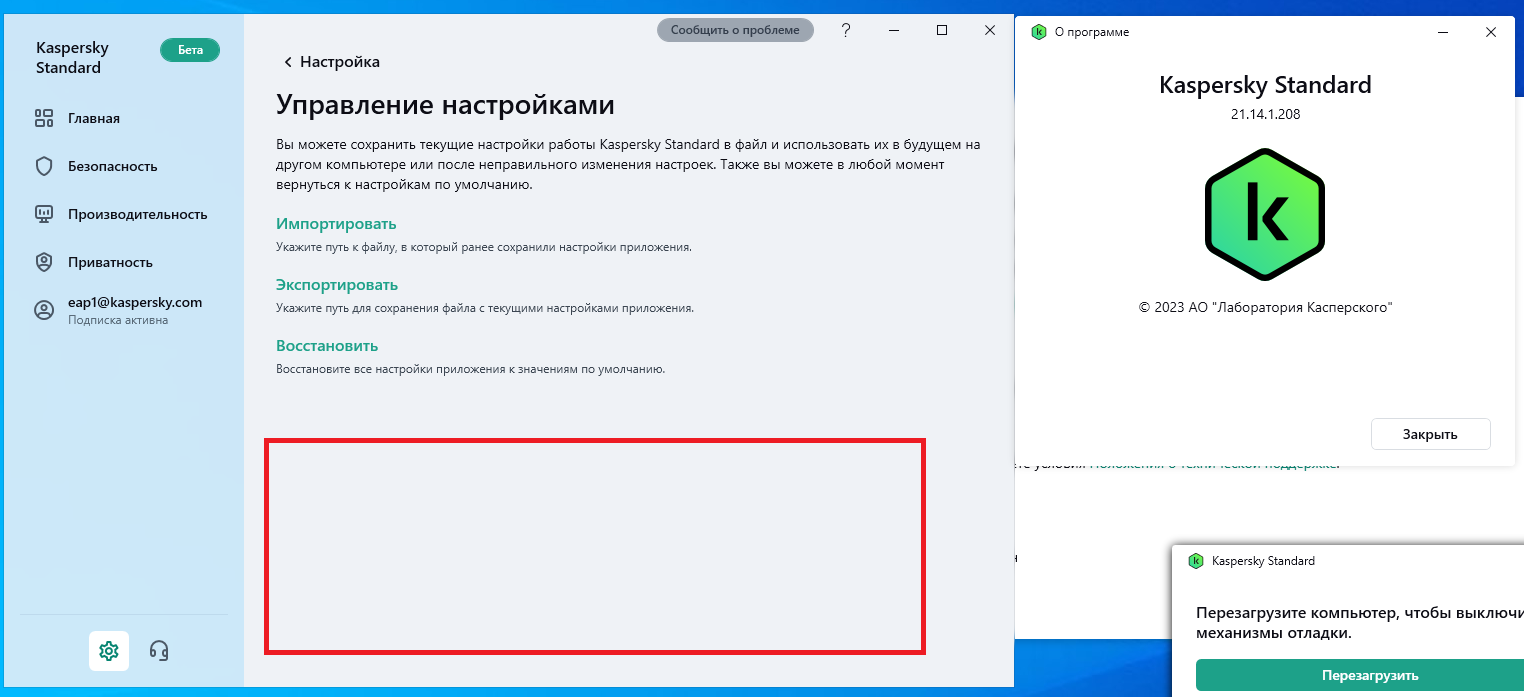The width and height of the screenshot is (1524, 697).
Task: Click the version number 21.14.1.208
Action: pos(1265,114)
